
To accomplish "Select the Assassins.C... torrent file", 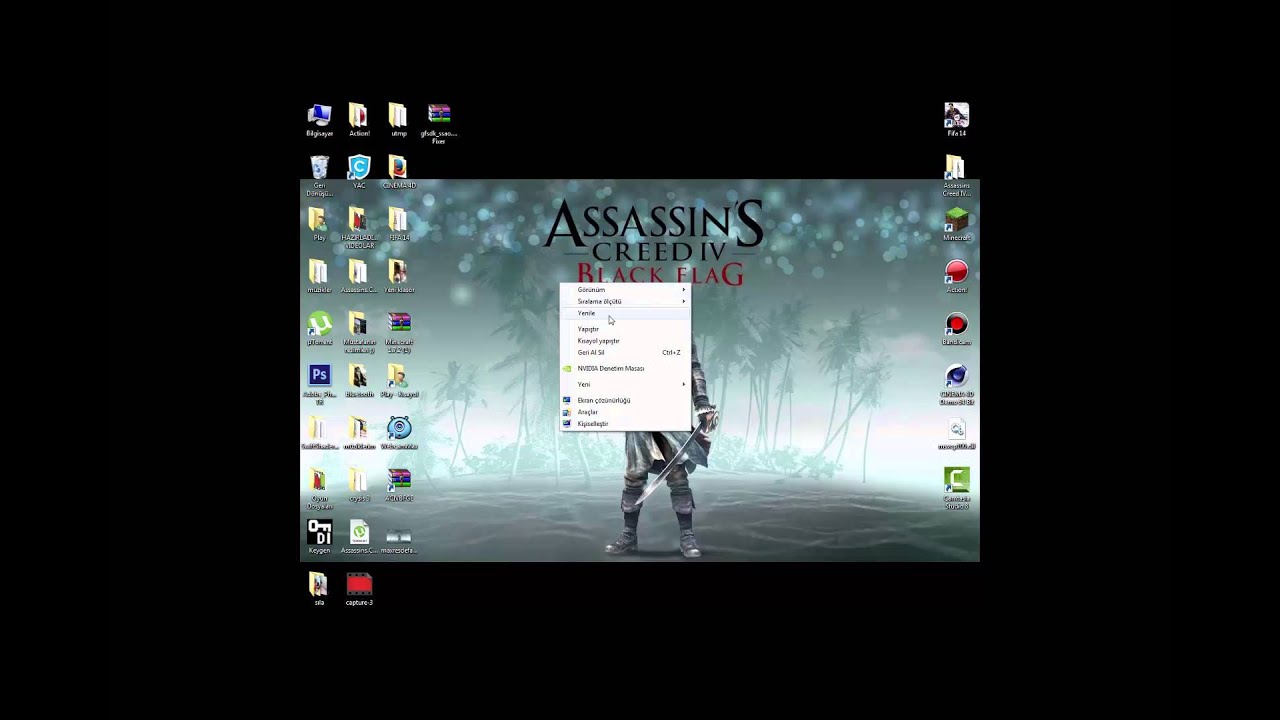I will coord(359,536).
